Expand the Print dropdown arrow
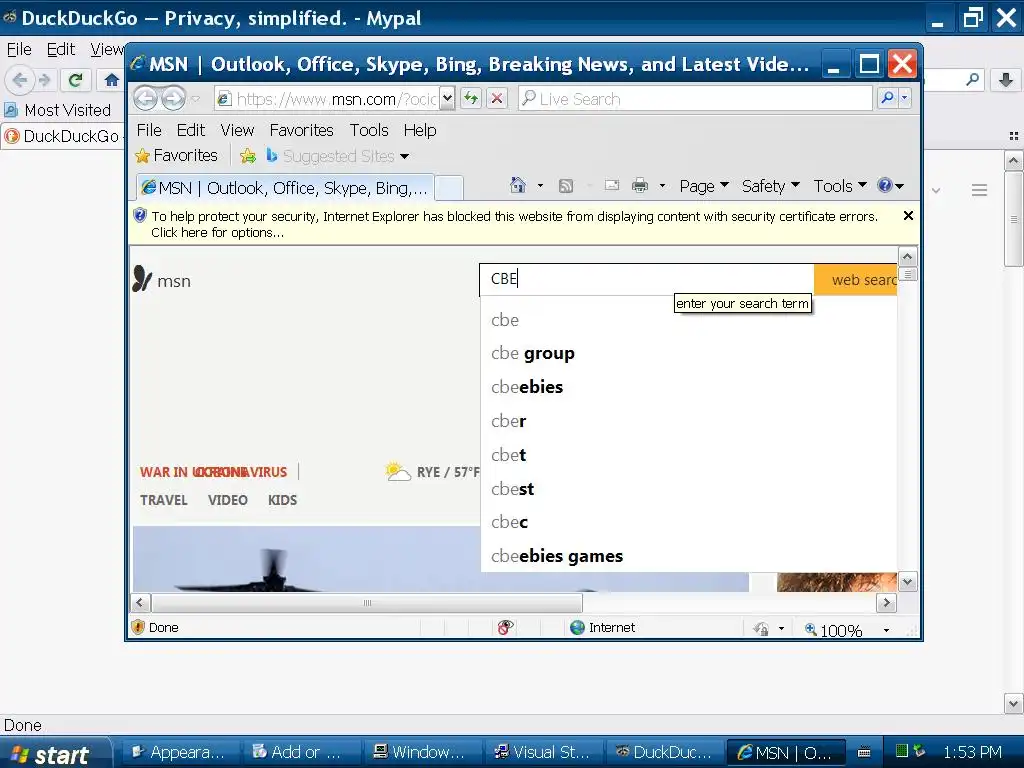This screenshot has height=768, width=1024. [662, 185]
